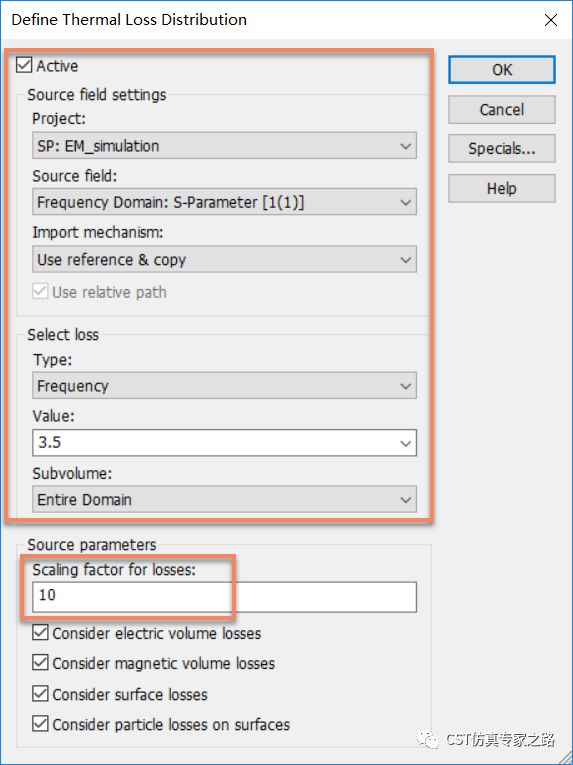Click the OK button
Image resolution: width=573 pixels, height=765 pixels.
[x=502, y=70]
